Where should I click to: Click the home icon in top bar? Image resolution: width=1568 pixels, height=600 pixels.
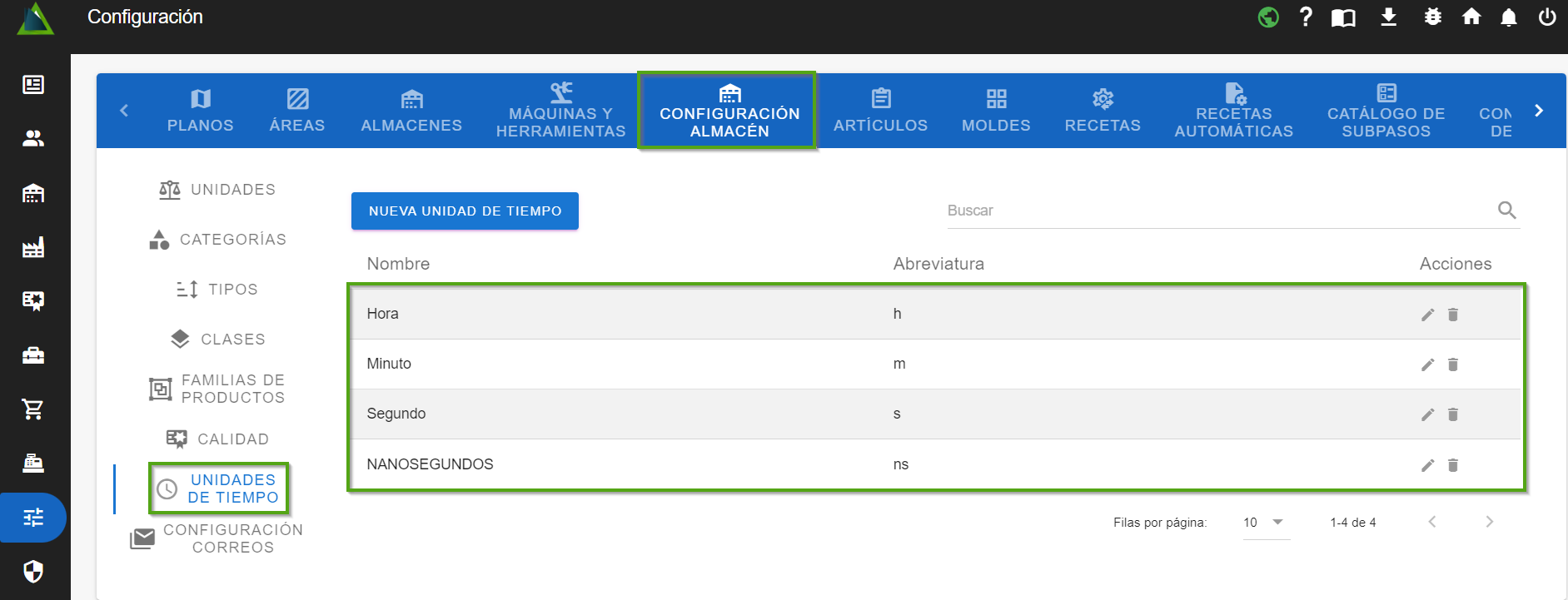[x=1471, y=17]
